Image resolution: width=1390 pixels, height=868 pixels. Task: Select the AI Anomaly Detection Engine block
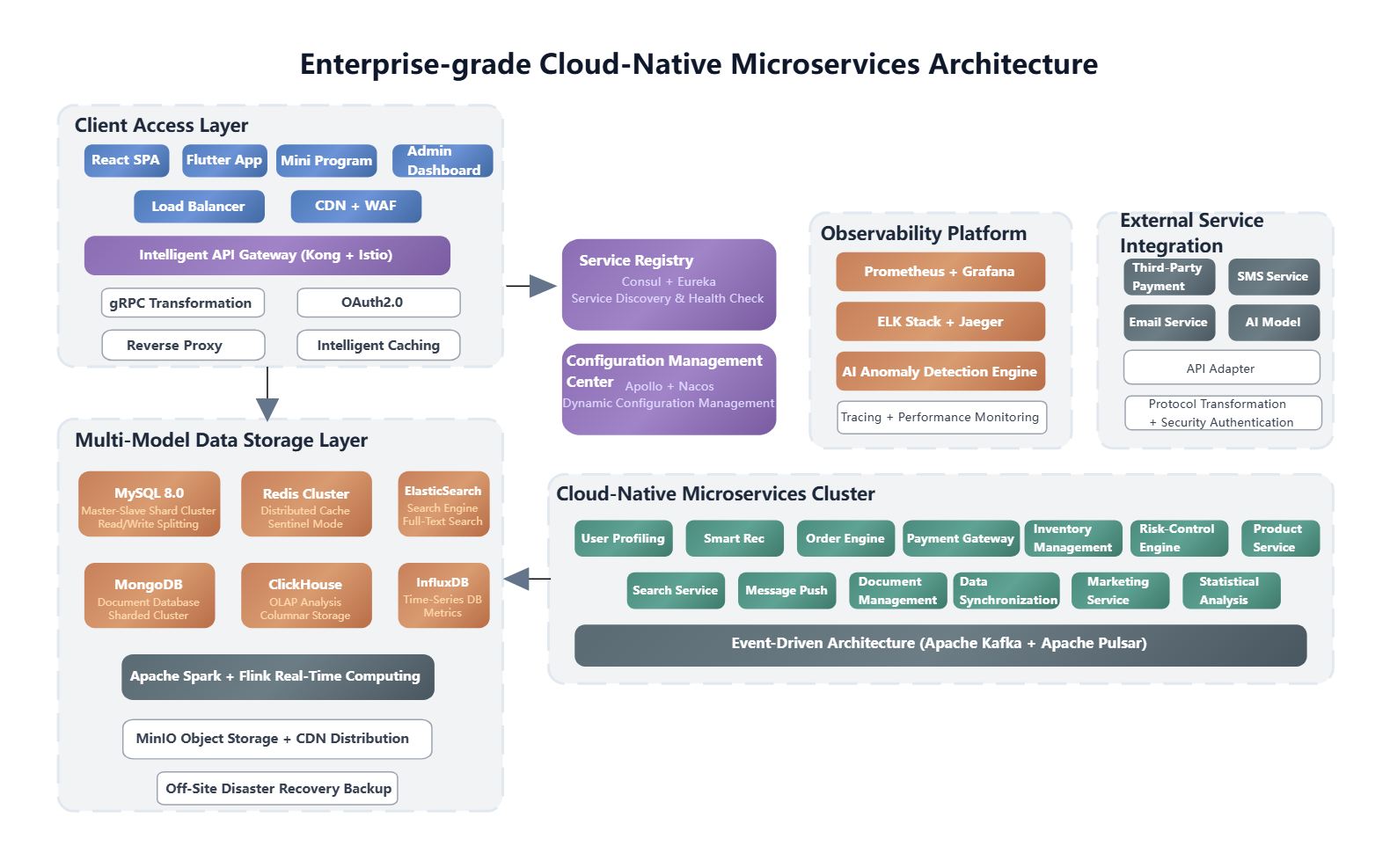pyautogui.click(x=940, y=371)
